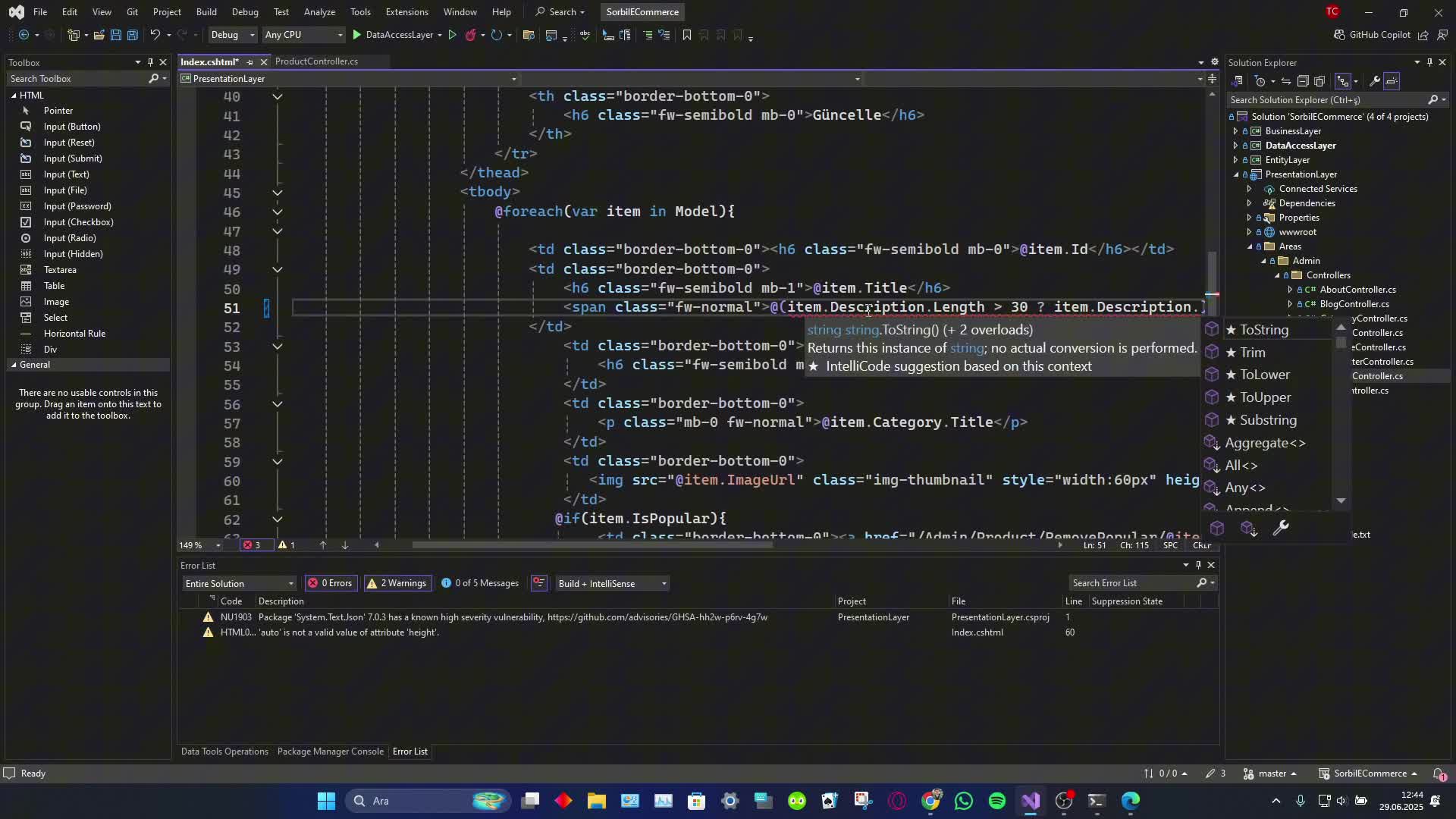Click the master branch button in status bar

[x=1271, y=773]
